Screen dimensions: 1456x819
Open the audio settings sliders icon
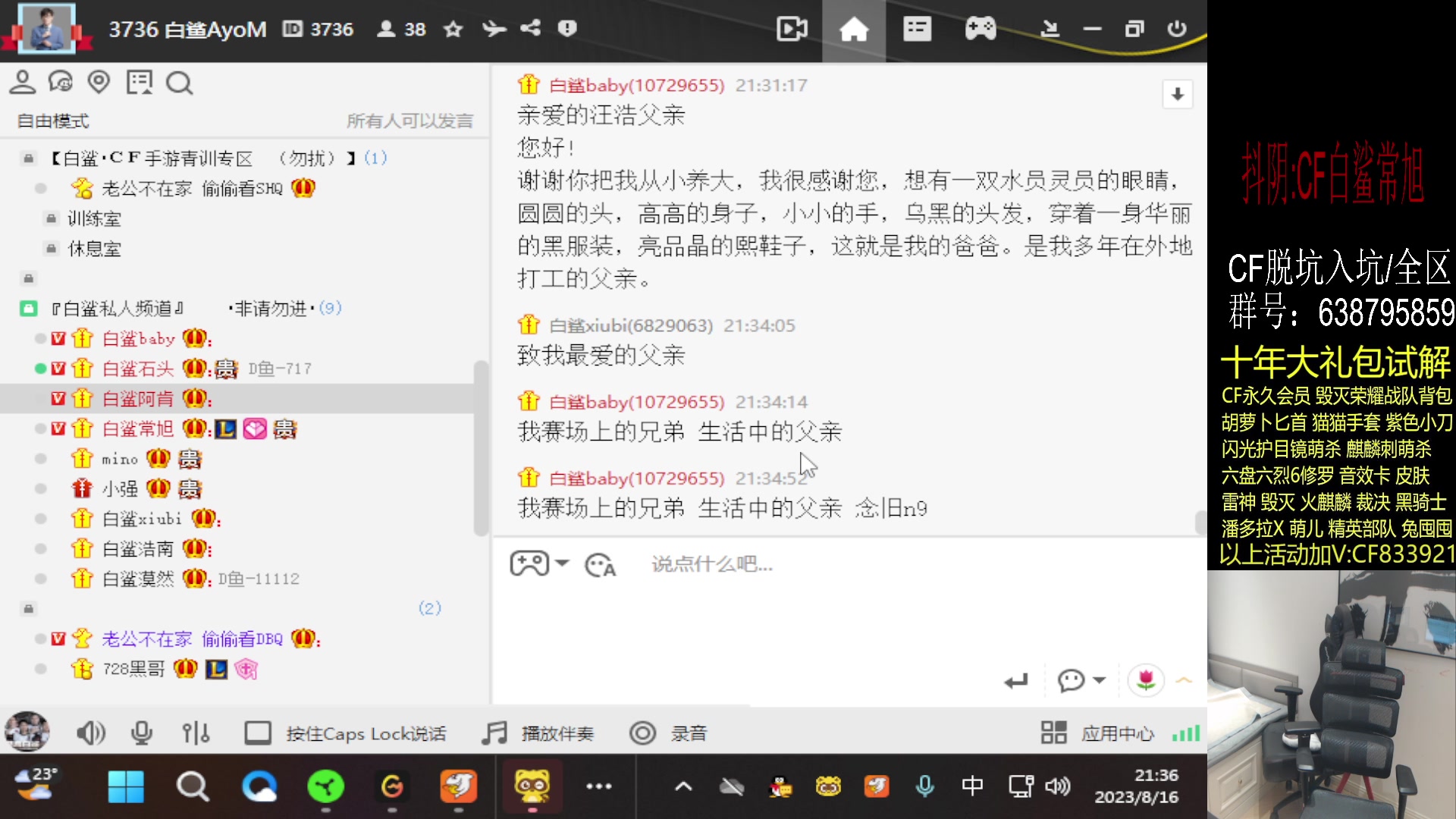pyautogui.click(x=196, y=733)
